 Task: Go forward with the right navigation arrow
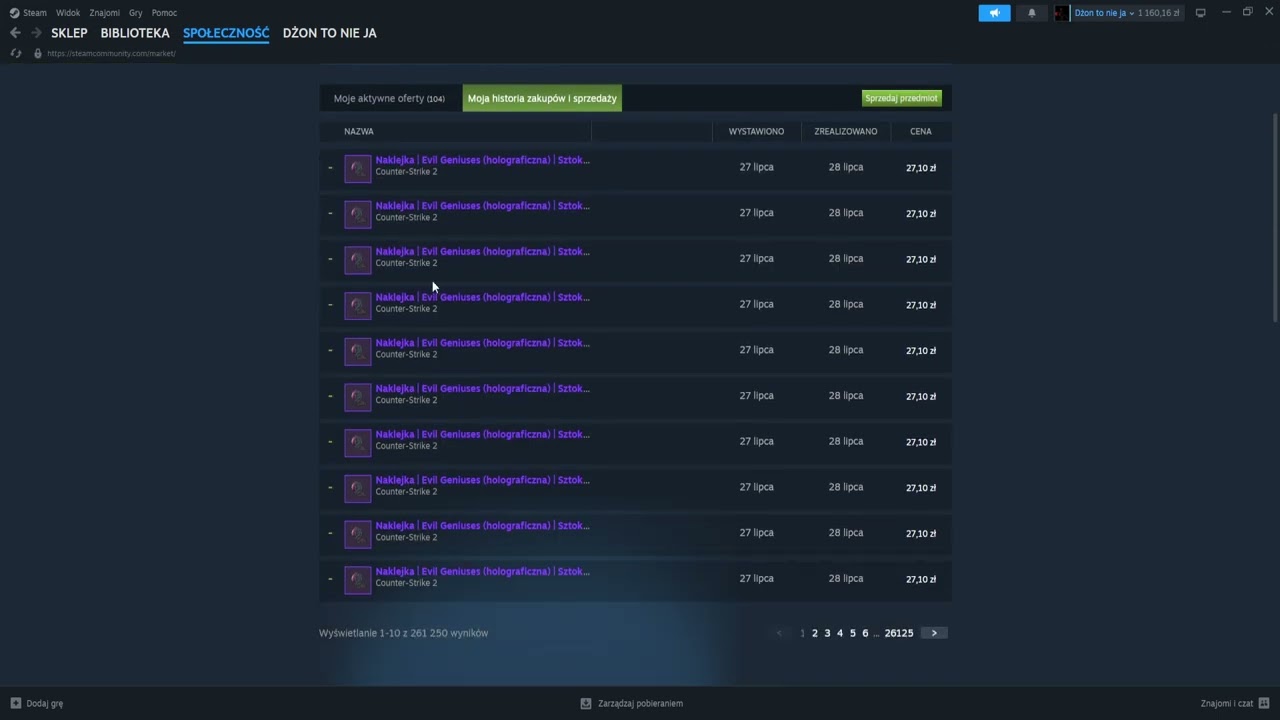coord(36,33)
